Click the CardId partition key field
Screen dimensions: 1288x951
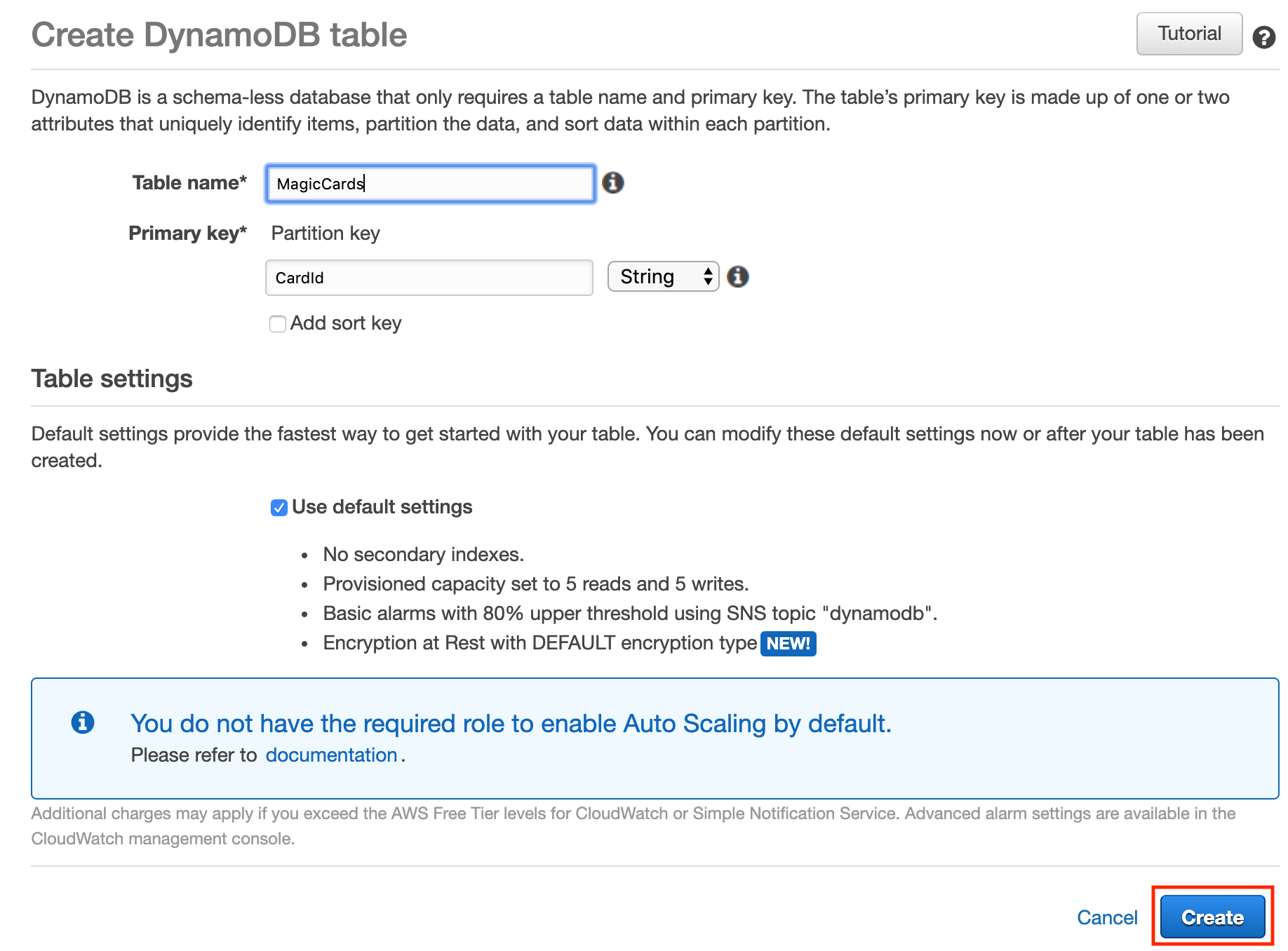pos(429,278)
